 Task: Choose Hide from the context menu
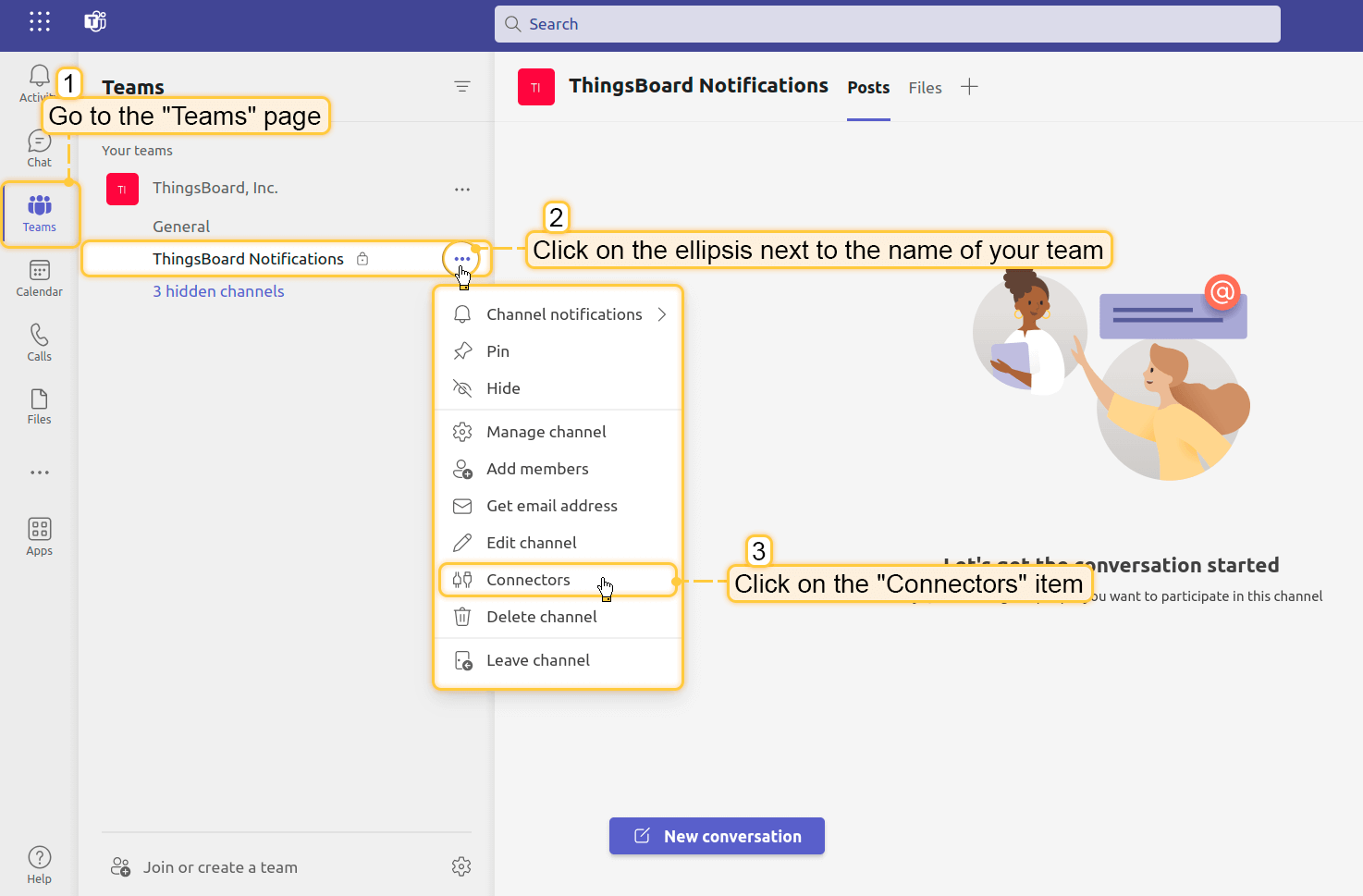point(559,388)
